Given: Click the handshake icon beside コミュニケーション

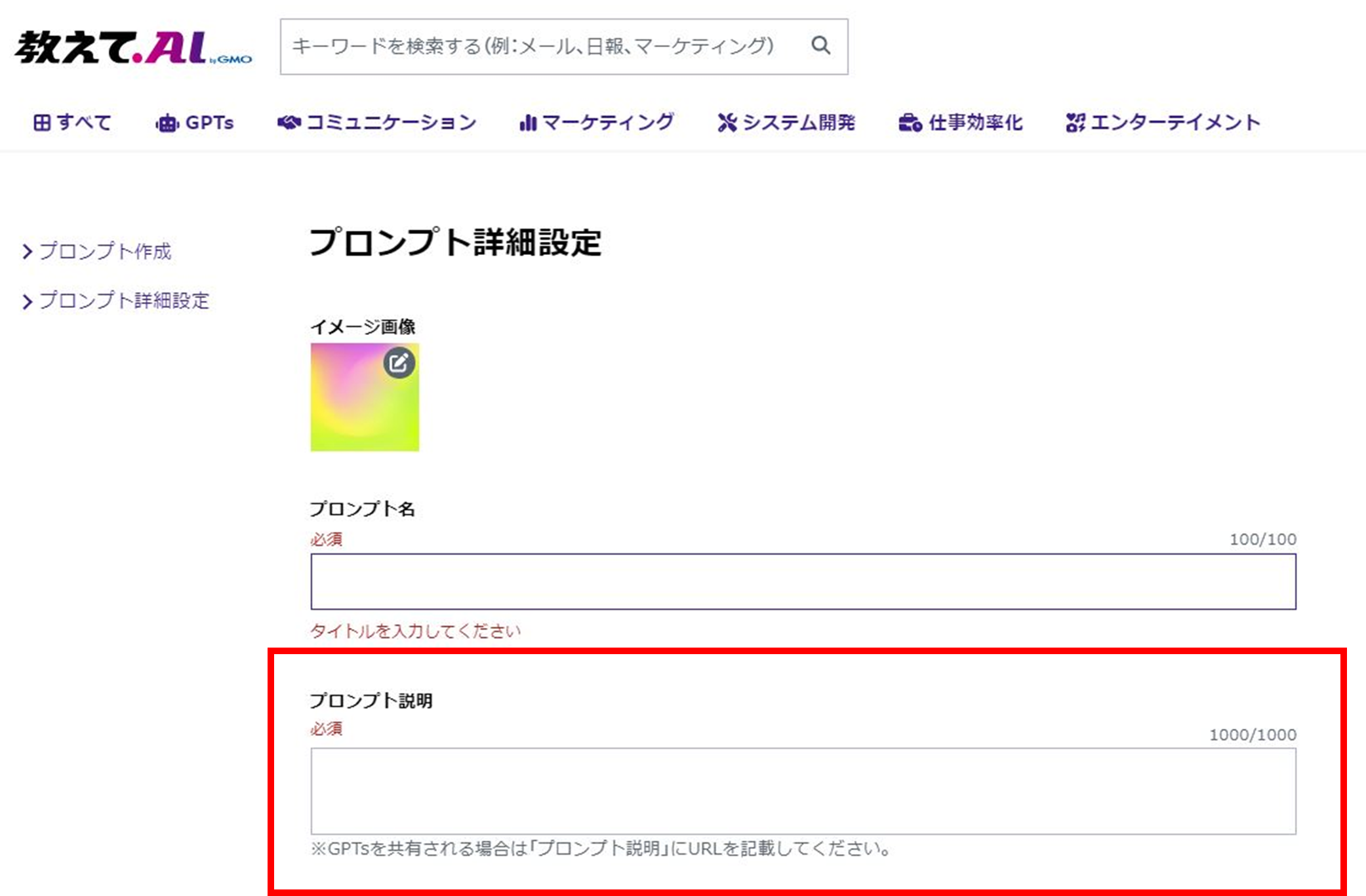Looking at the screenshot, I should click(289, 123).
